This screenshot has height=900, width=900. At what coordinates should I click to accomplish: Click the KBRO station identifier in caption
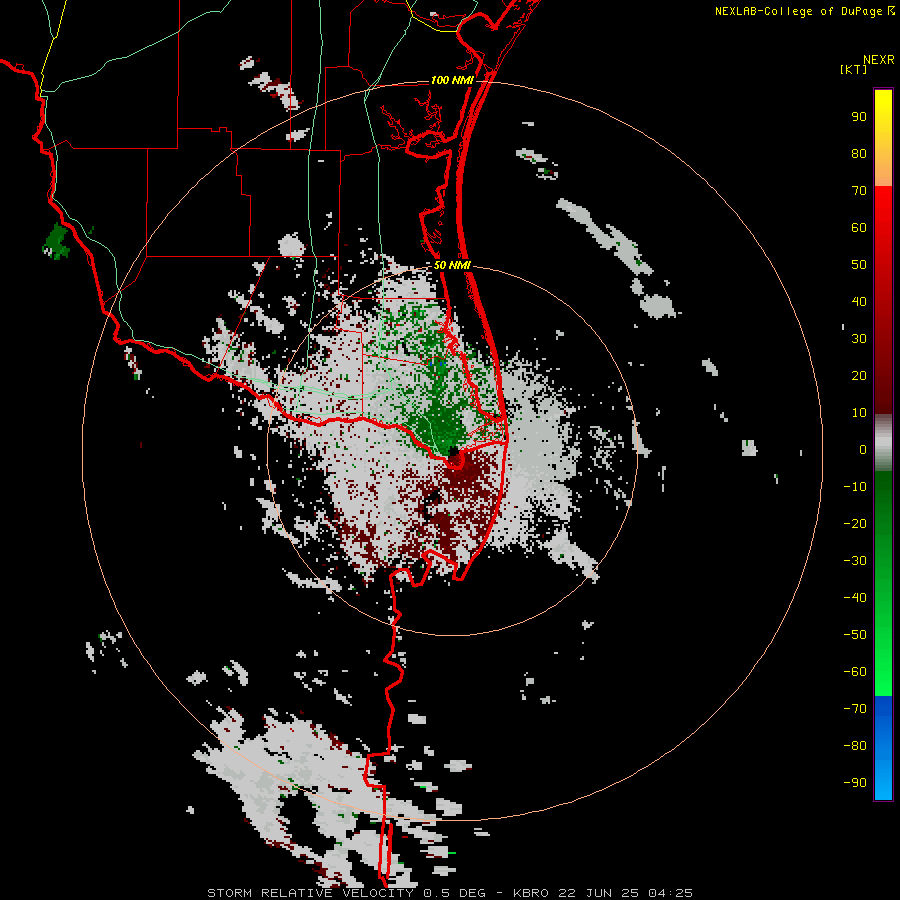(531, 893)
